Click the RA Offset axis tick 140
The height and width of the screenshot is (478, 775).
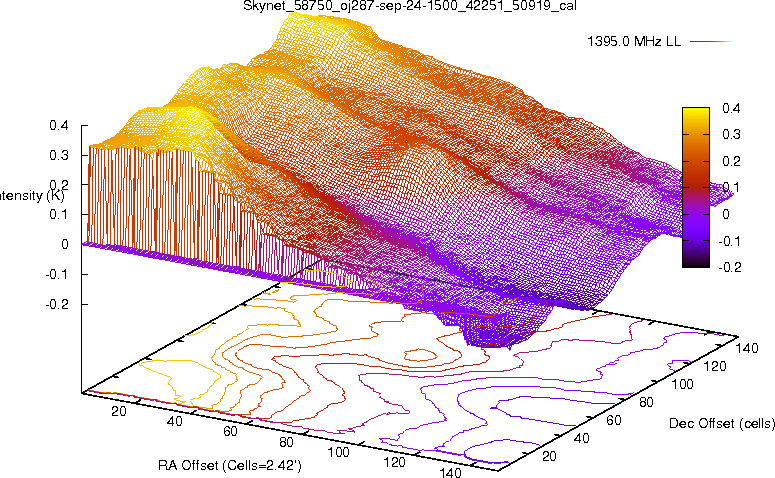tap(450, 473)
